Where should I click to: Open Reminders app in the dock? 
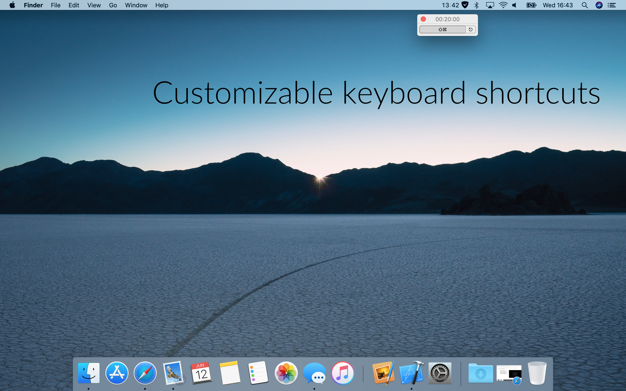click(x=258, y=373)
